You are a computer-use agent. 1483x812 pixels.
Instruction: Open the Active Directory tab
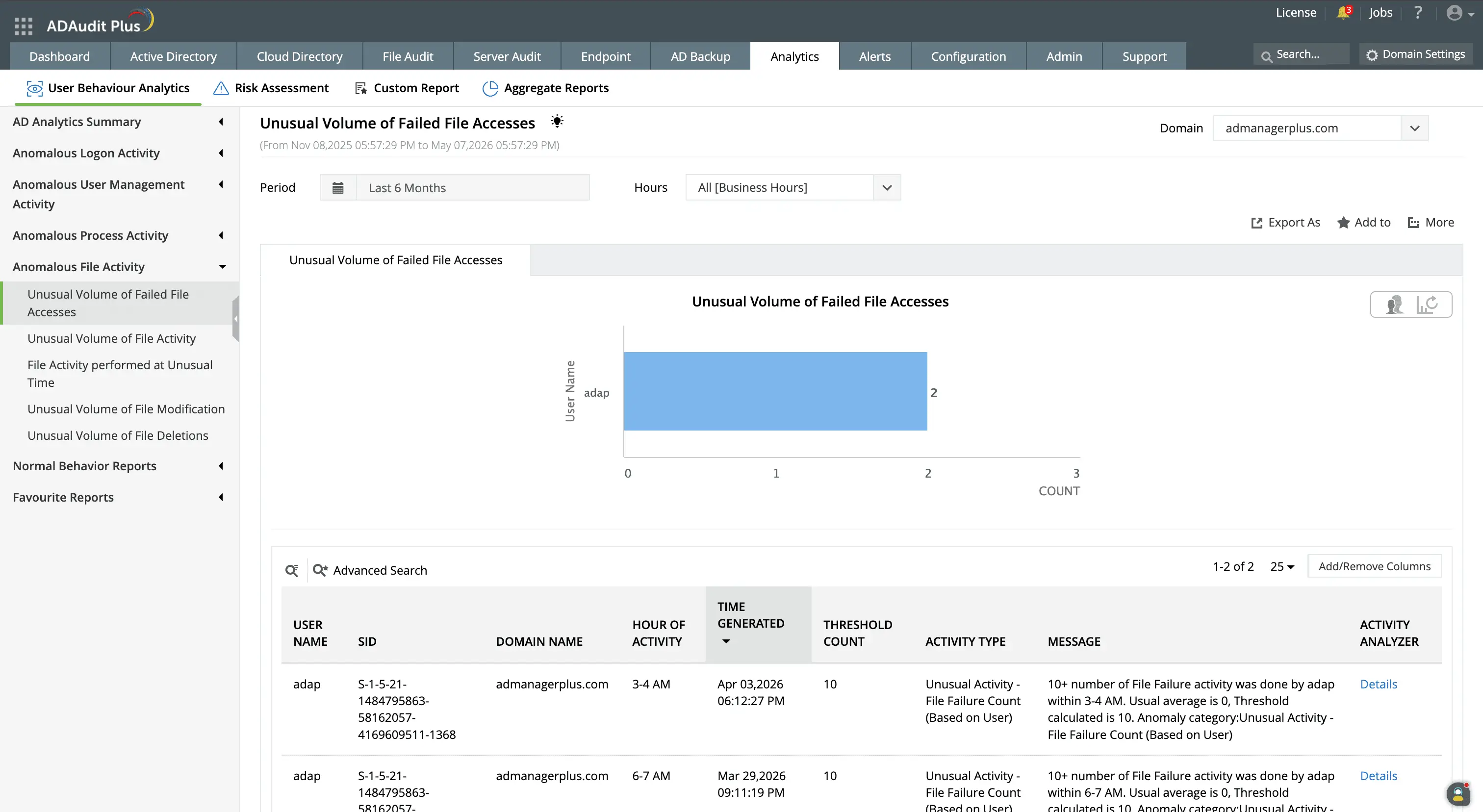pyautogui.click(x=173, y=56)
